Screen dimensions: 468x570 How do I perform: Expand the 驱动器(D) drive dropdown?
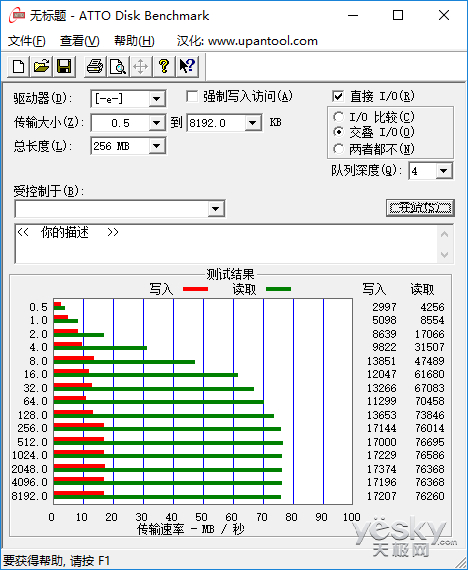tap(157, 99)
